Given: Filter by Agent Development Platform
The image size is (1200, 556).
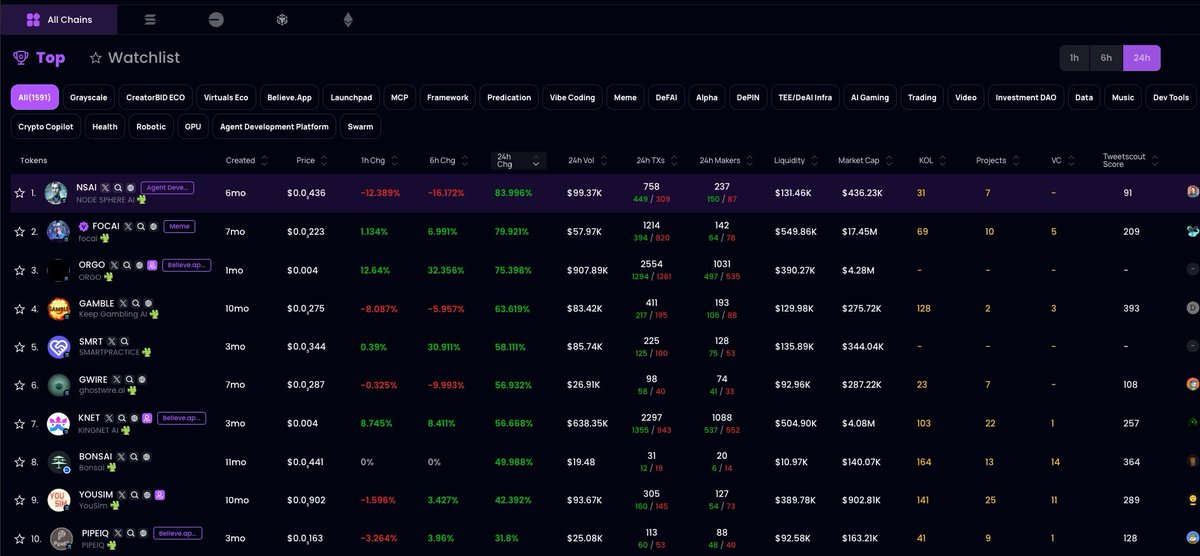Looking at the screenshot, I should point(274,127).
